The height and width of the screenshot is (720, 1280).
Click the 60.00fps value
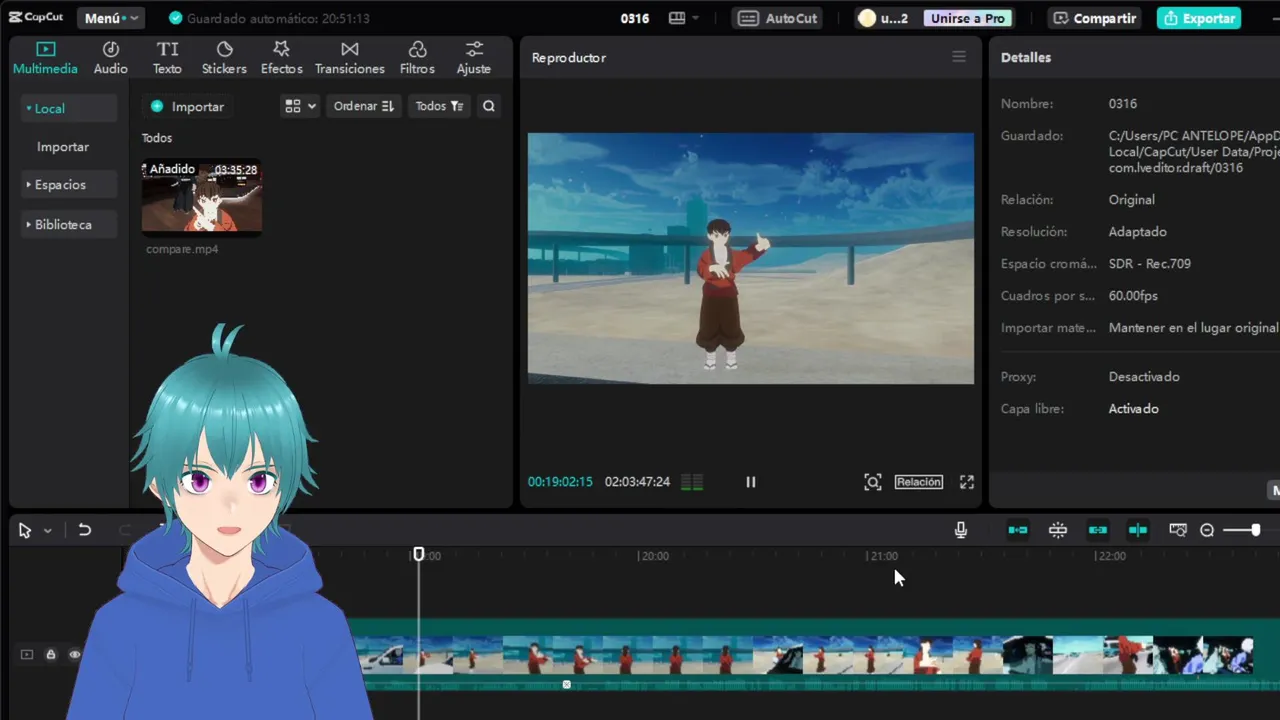click(1133, 296)
